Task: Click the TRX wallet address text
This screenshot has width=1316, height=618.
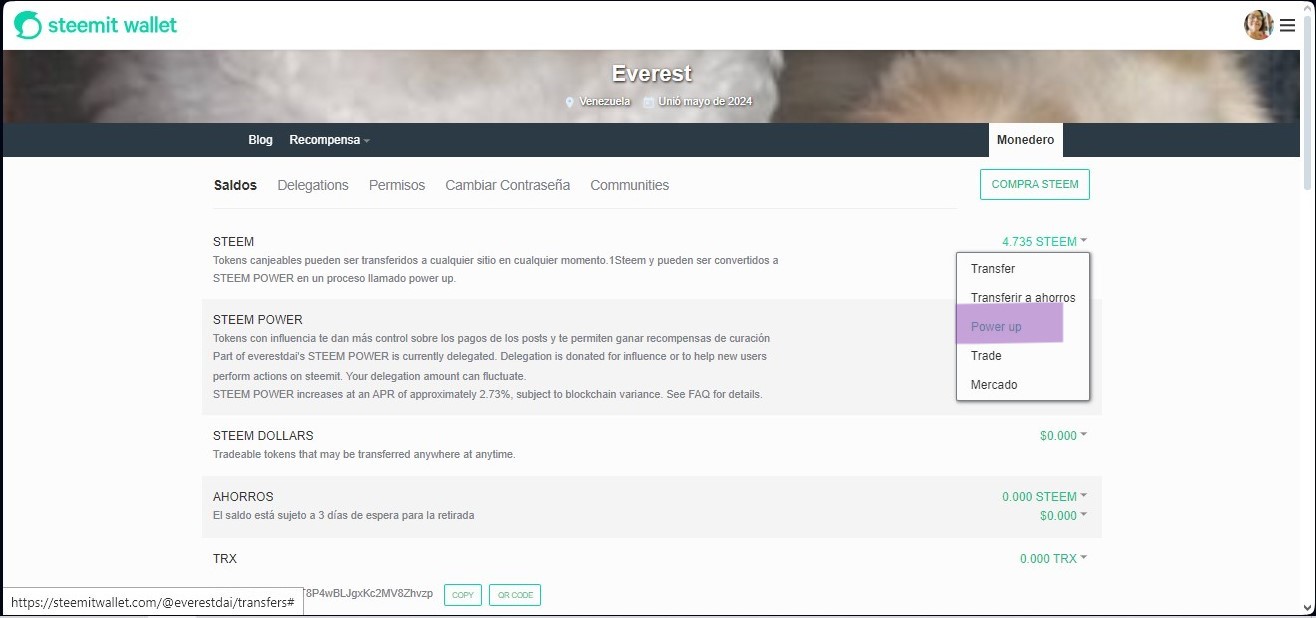Action: click(368, 593)
